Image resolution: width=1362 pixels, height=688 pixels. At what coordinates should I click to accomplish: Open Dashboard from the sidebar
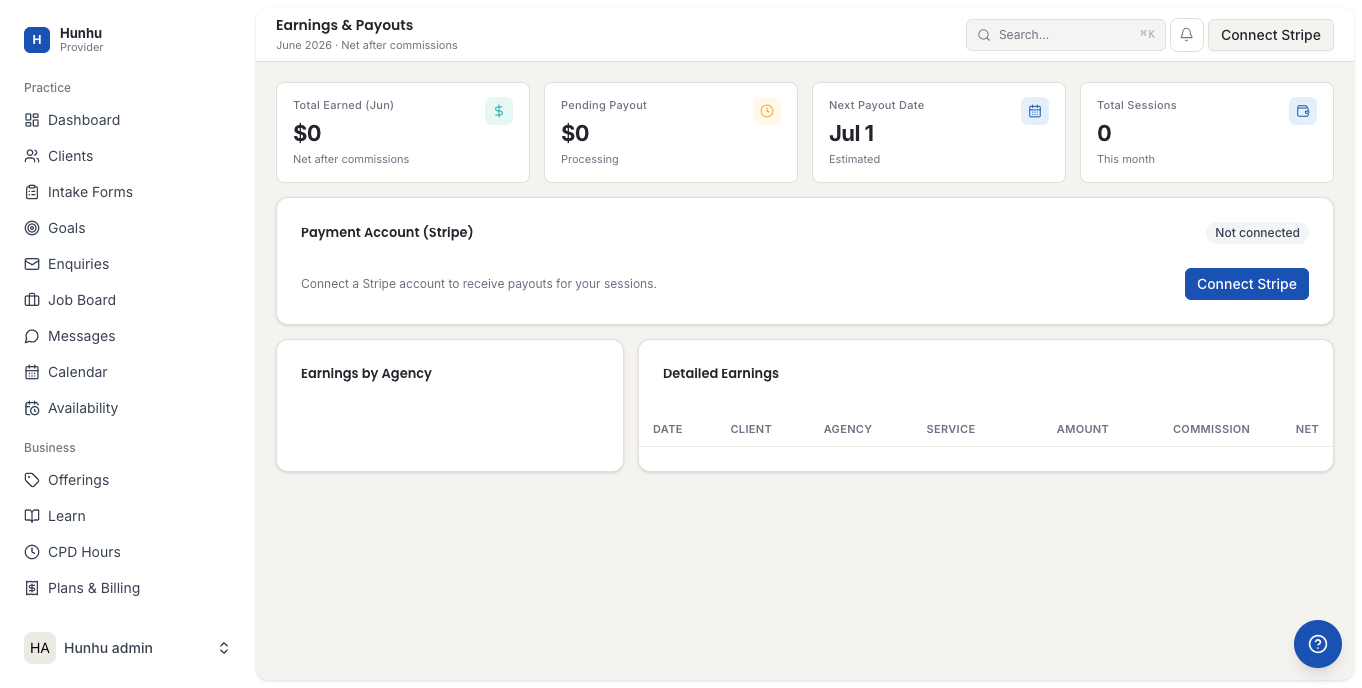(x=127, y=120)
